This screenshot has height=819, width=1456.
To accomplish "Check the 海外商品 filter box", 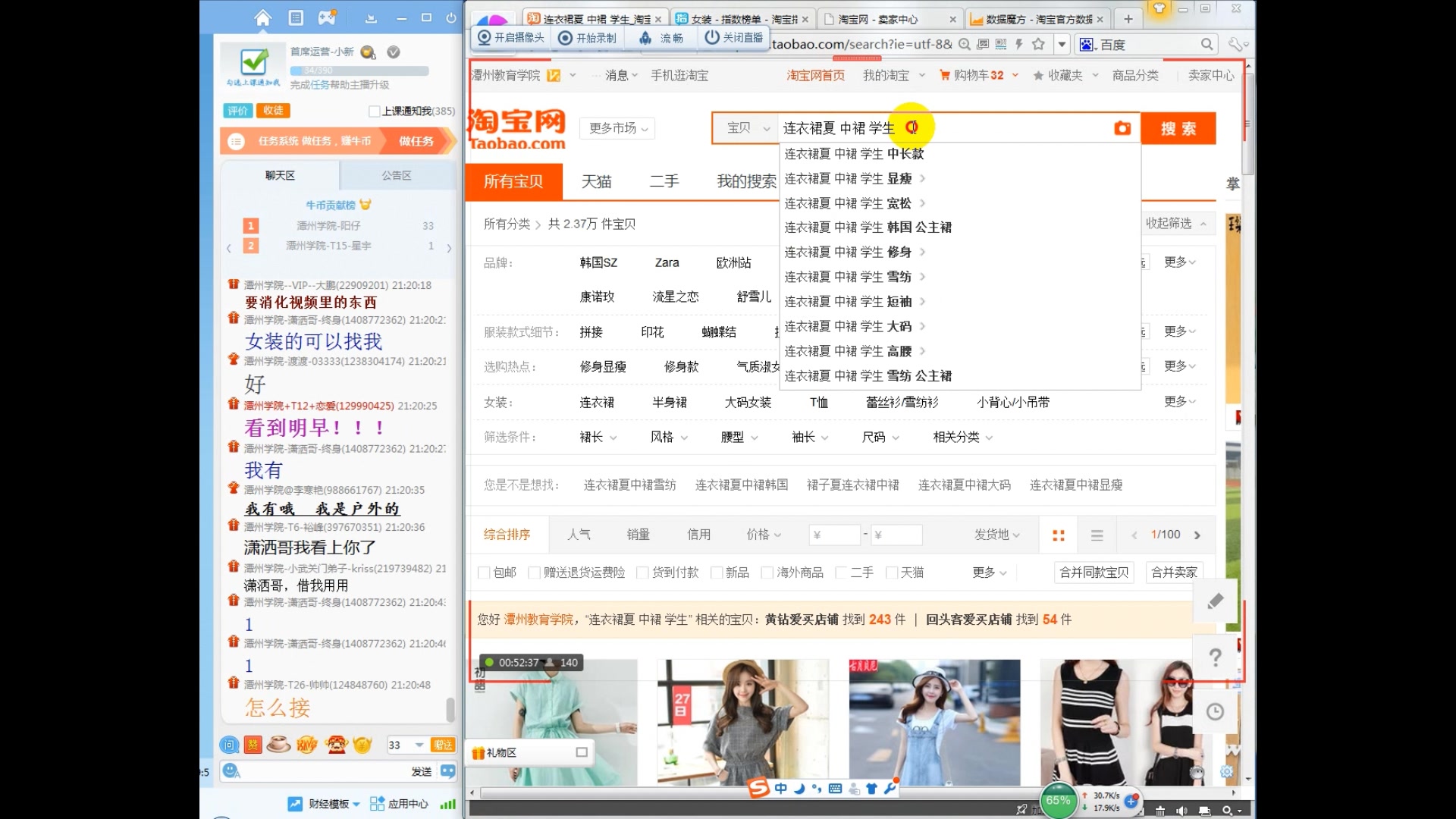I will point(767,573).
